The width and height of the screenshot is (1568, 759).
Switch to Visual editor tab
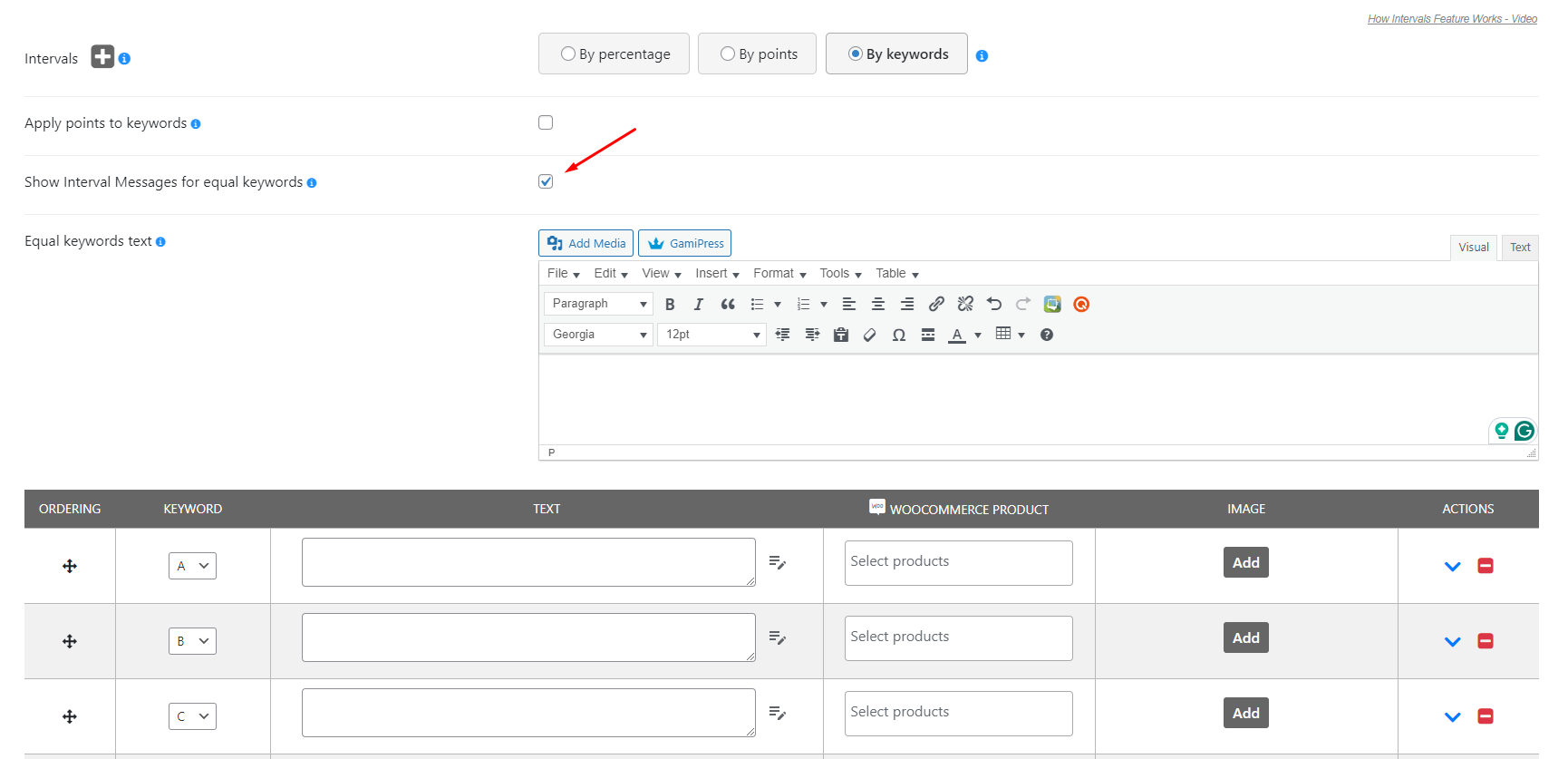1474,248
